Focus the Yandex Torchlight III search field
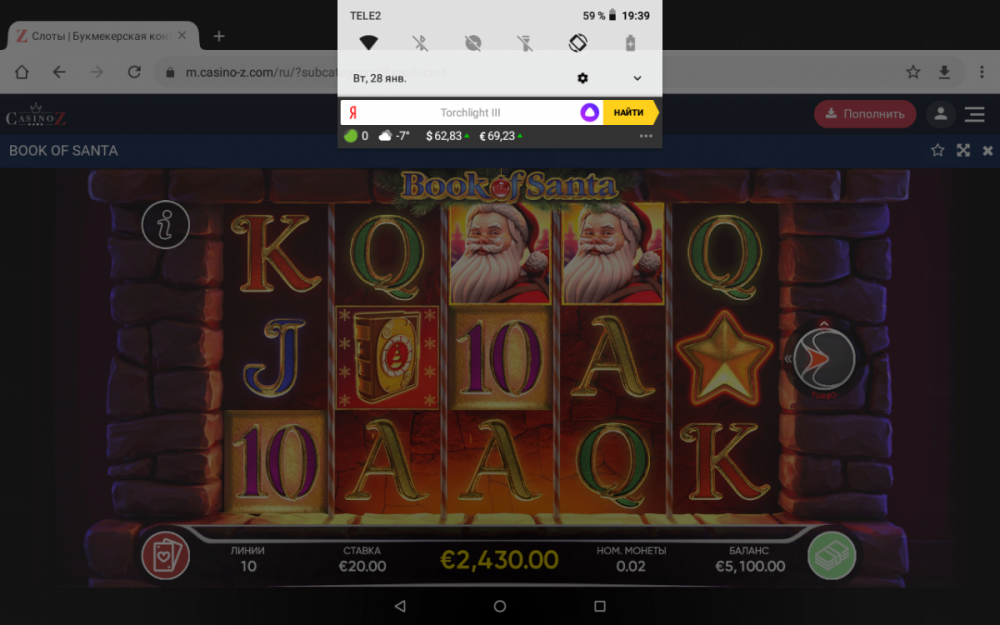The image size is (1000, 625). [x=470, y=113]
